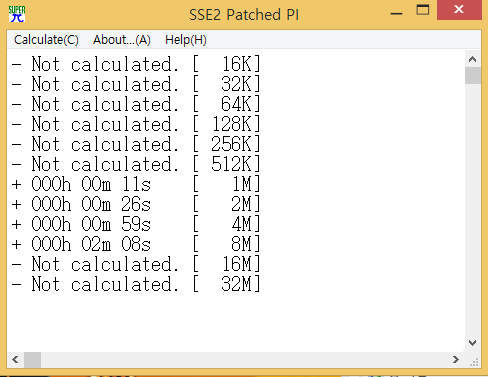
Task: Click the vertical scrollbar up arrow
Action: 472,59
